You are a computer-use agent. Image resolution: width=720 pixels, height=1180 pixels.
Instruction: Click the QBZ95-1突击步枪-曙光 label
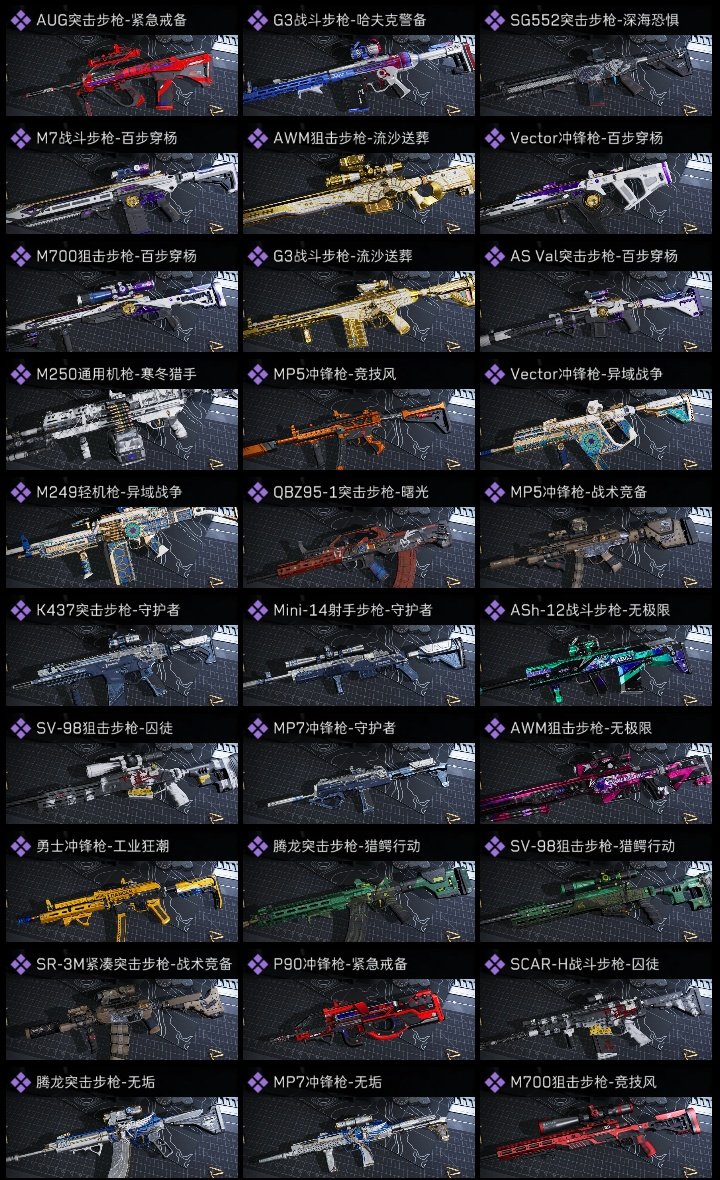coord(351,492)
